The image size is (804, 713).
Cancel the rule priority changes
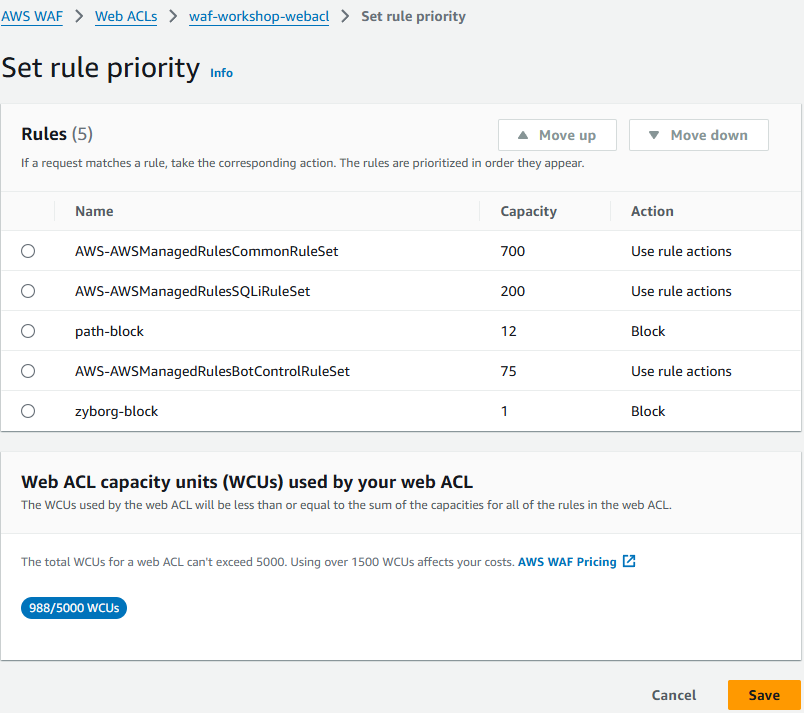tap(673, 695)
